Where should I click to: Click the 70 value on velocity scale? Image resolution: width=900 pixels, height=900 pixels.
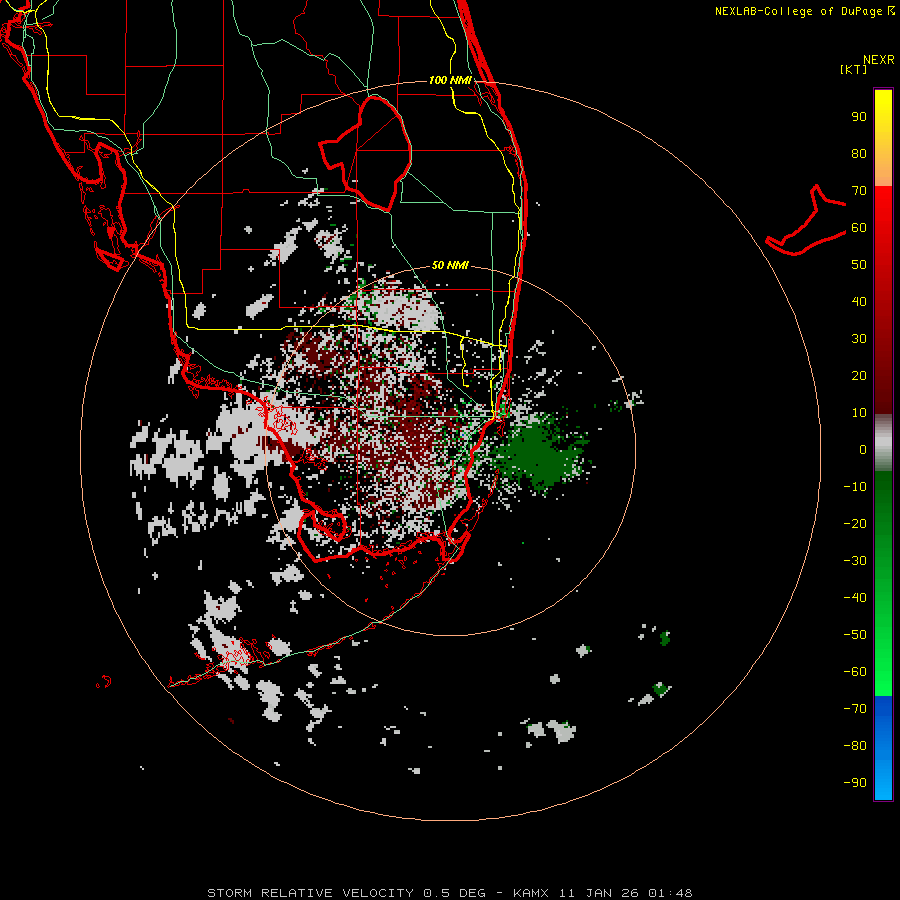coord(859,191)
